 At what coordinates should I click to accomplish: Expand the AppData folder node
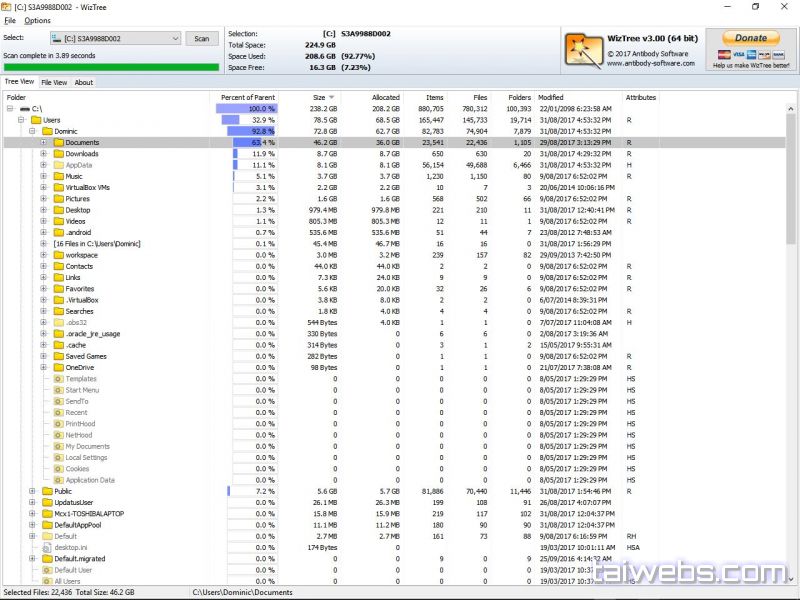(x=44, y=165)
